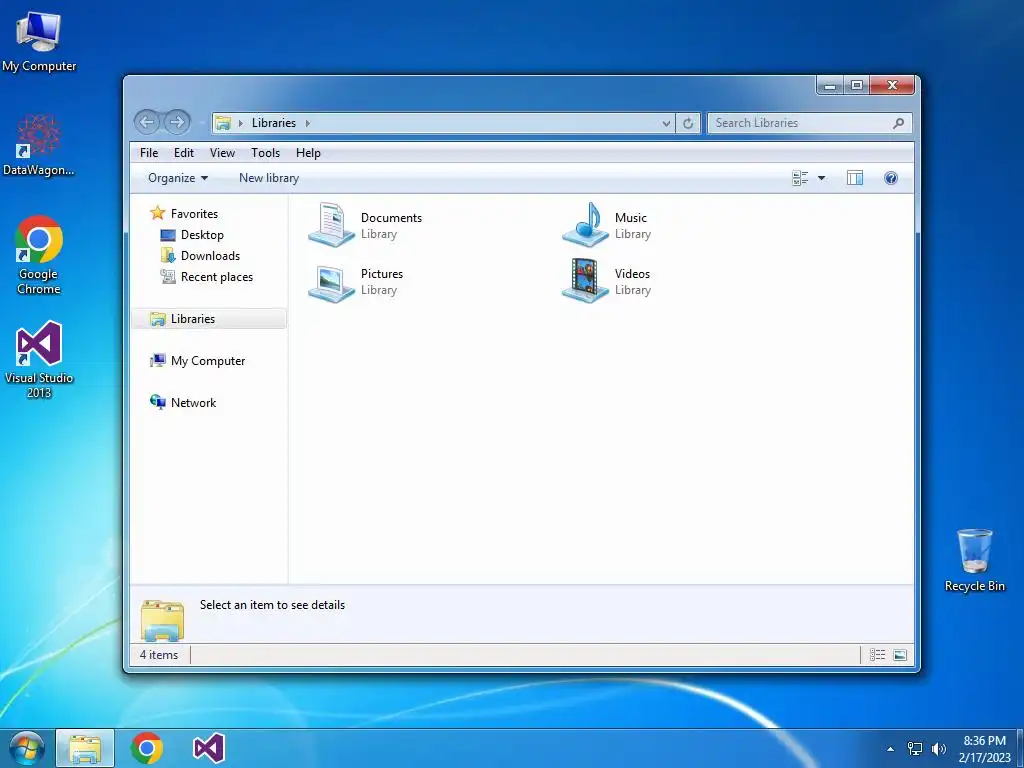Open Google Chrome desktop shortcut
This screenshot has width=1024, height=768.
(39, 255)
